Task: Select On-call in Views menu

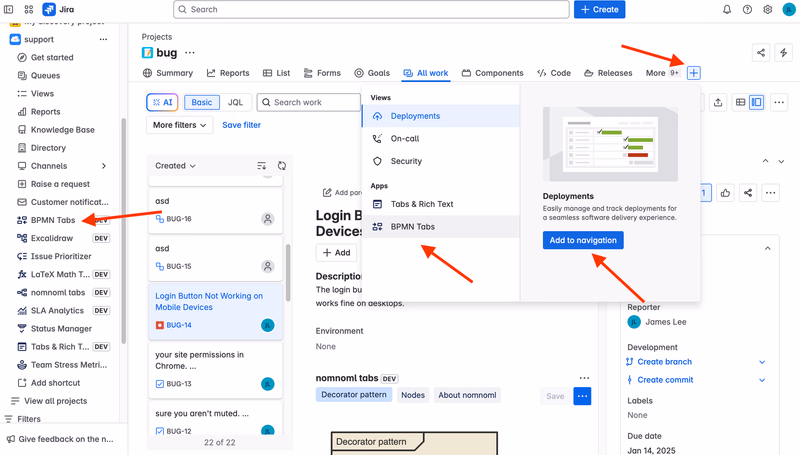Action: (x=441, y=138)
